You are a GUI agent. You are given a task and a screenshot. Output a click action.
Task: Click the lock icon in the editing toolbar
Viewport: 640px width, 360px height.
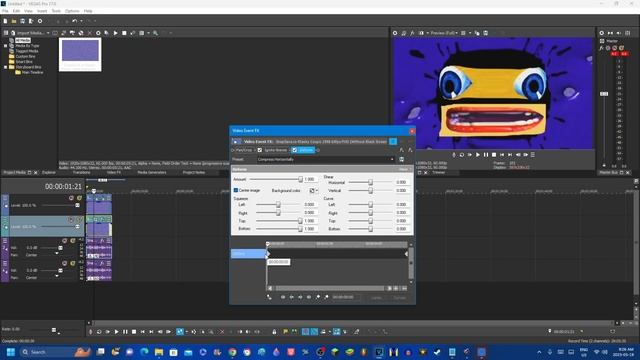pyautogui.click(x=274, y=332)
